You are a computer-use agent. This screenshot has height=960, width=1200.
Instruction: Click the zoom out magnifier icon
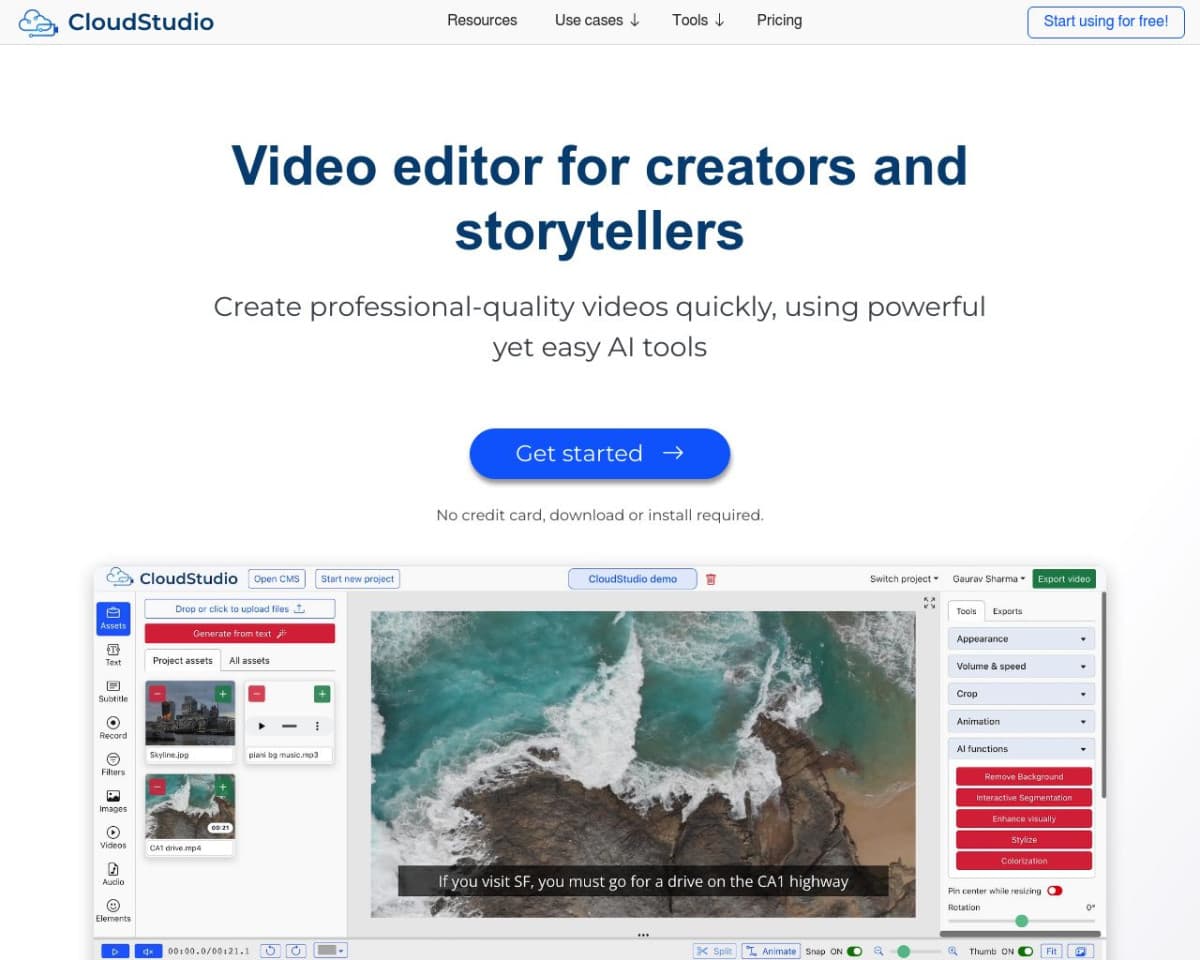(879, 951)
